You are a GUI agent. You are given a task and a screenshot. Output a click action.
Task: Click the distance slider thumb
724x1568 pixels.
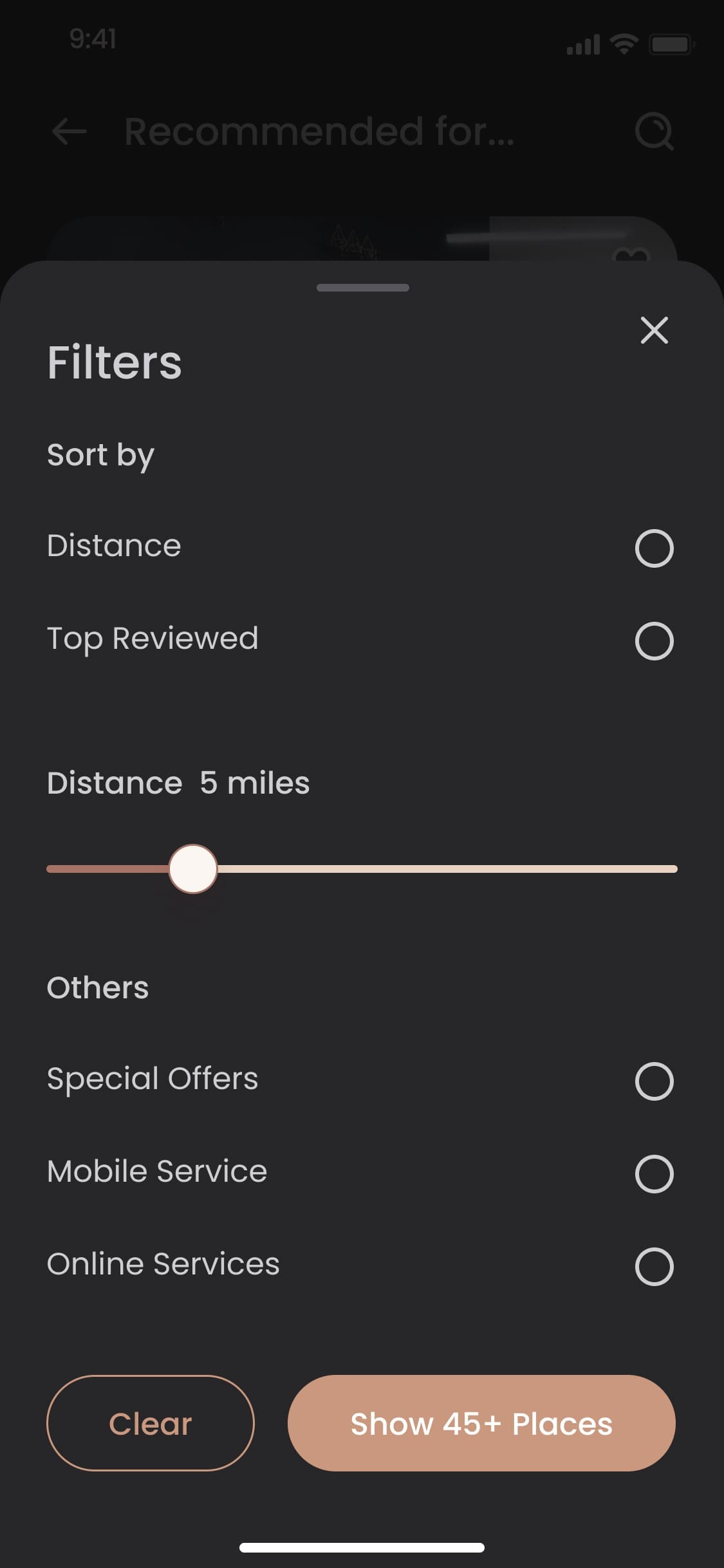pos(193,869)
